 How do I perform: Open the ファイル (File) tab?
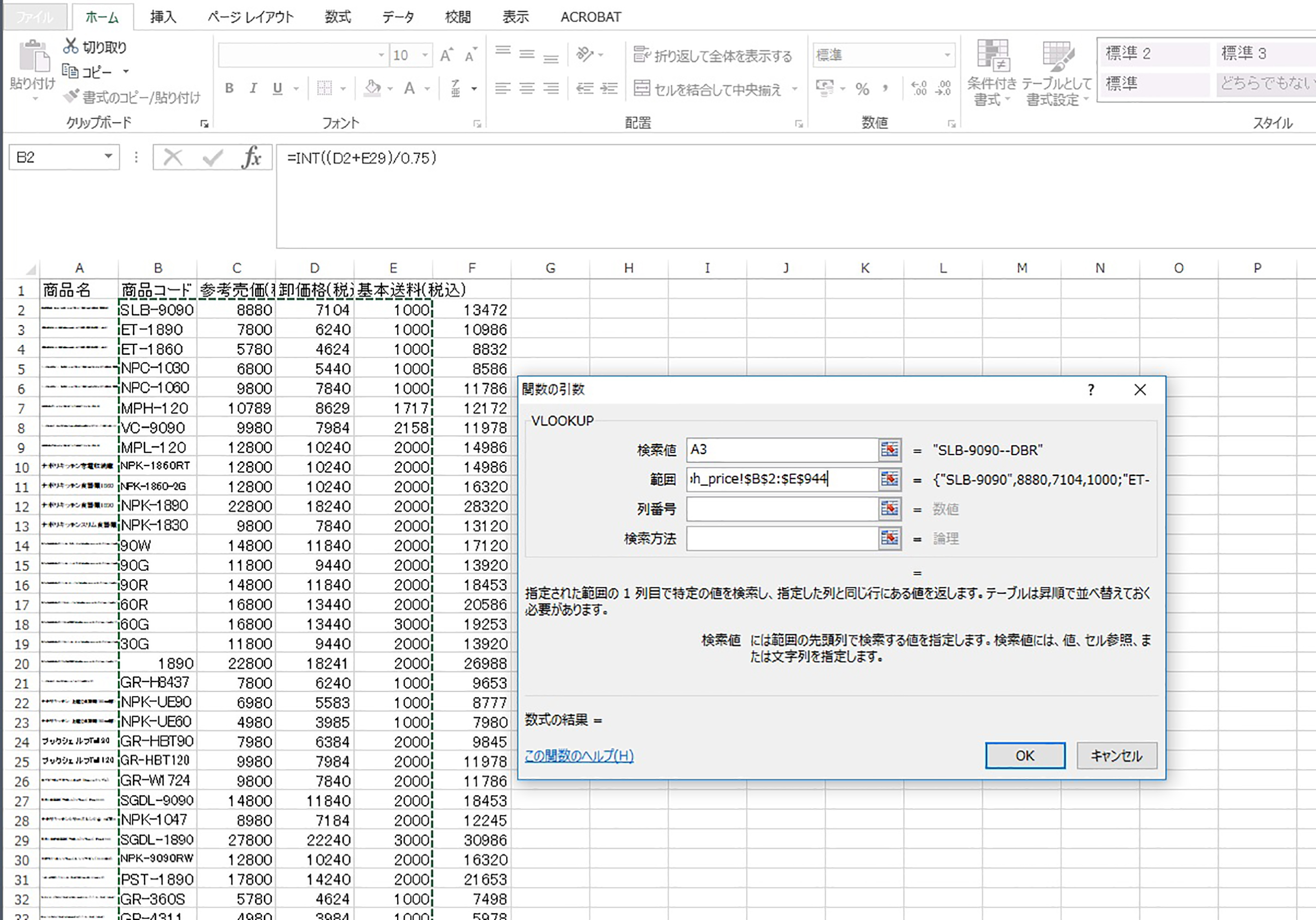(x=35, y=17)
